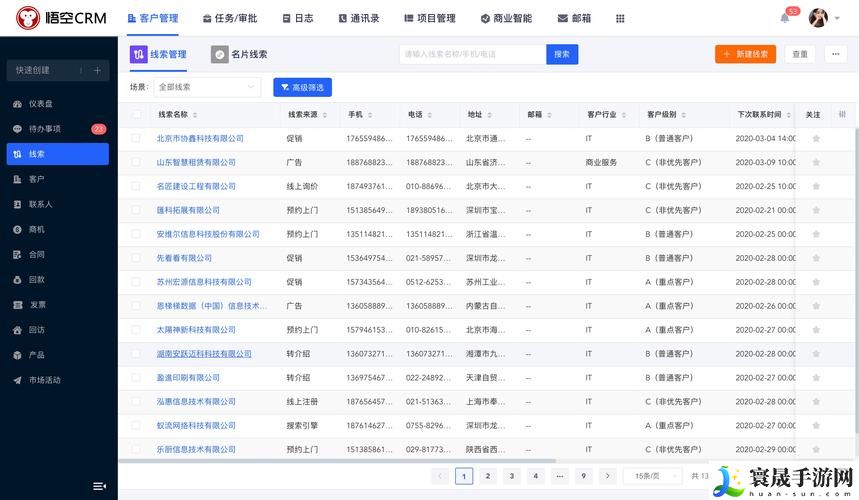Go to page 2
This screenshot has height=500, width=859.
point(488,476)
